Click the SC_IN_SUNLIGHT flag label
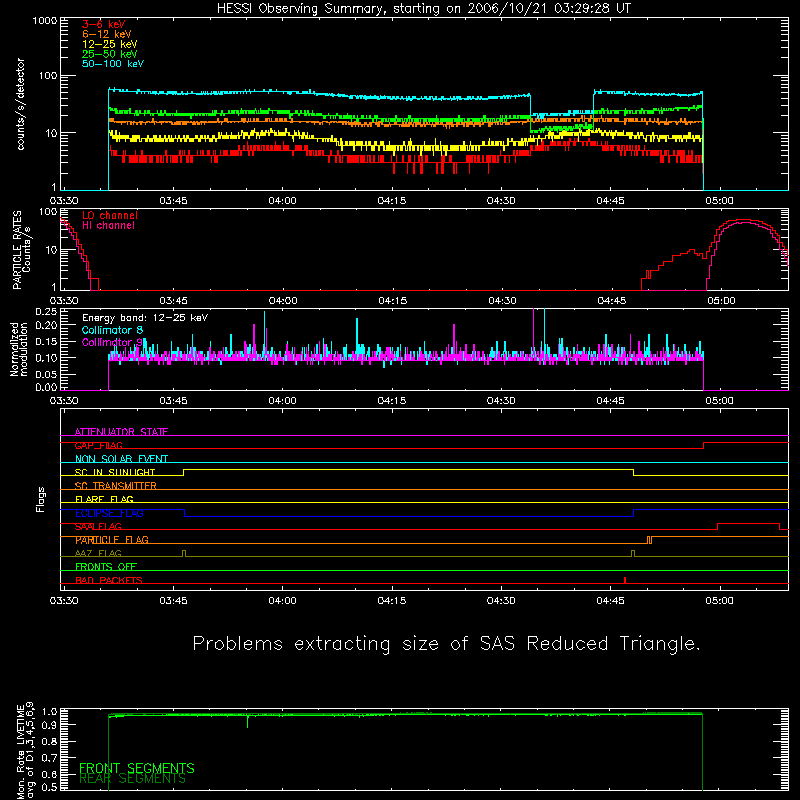 [x=115, y=472]
